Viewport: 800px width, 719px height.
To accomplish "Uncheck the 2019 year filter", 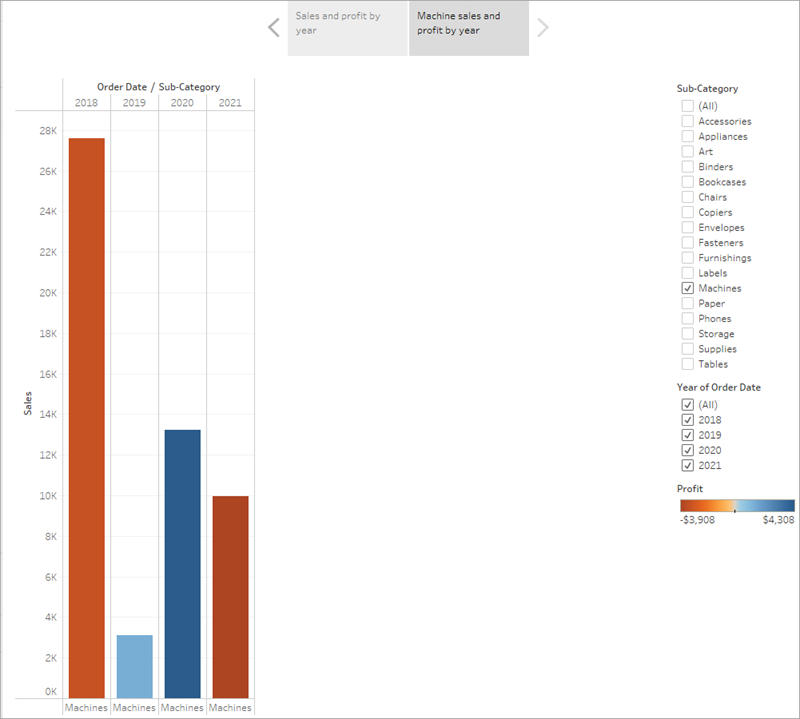I will pyautogui.click(x=688, y=435).
